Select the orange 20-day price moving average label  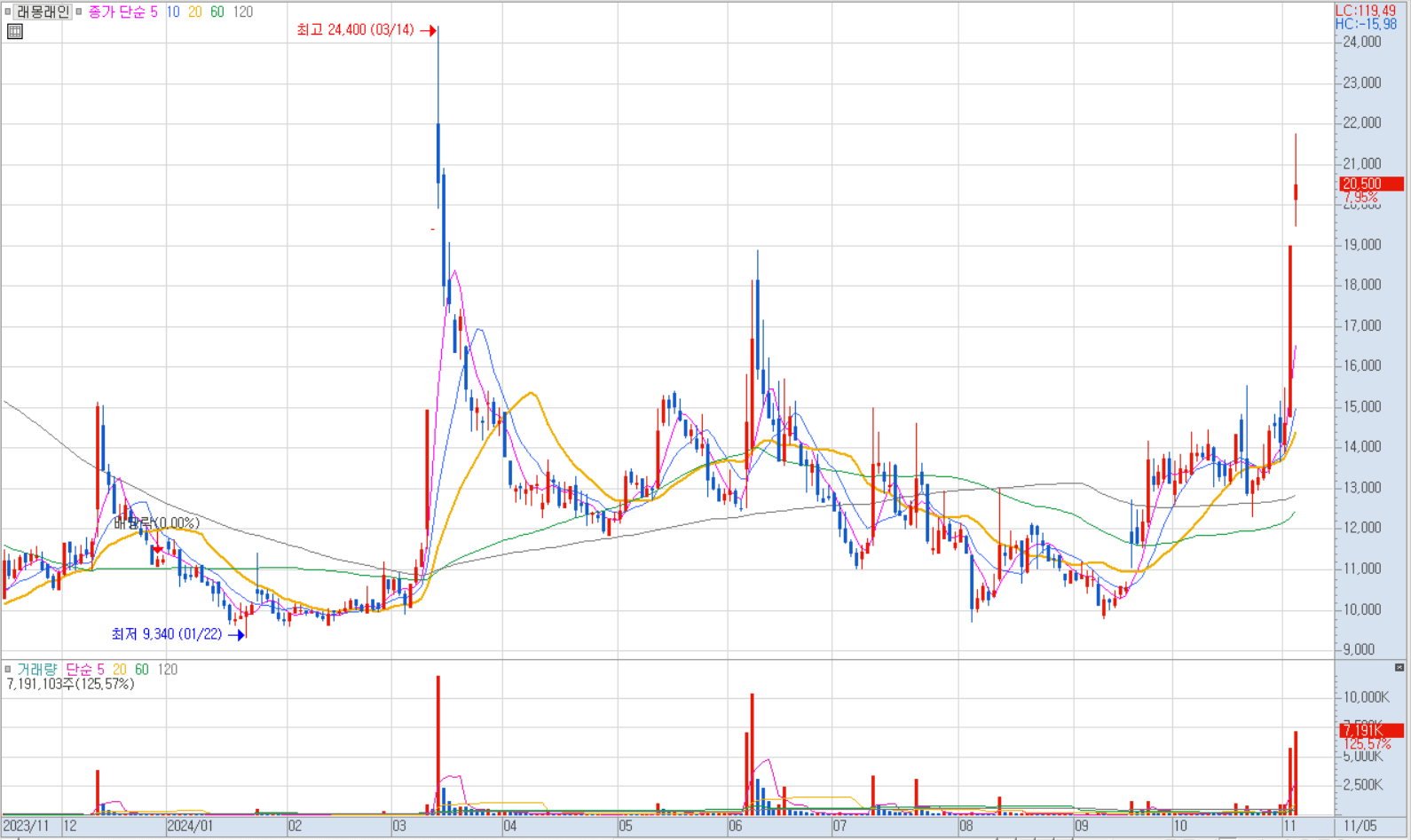point(195,12)
